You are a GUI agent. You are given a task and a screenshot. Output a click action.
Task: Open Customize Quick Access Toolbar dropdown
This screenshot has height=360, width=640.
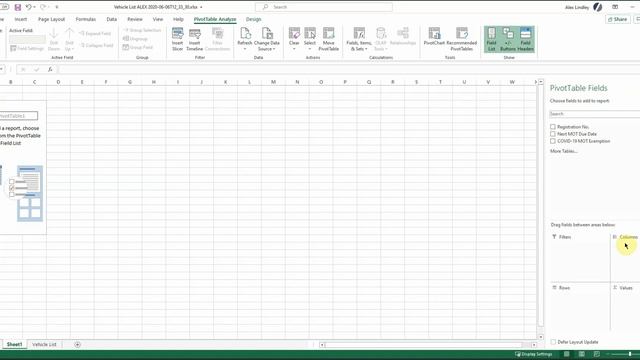click(x=57, y=7)
